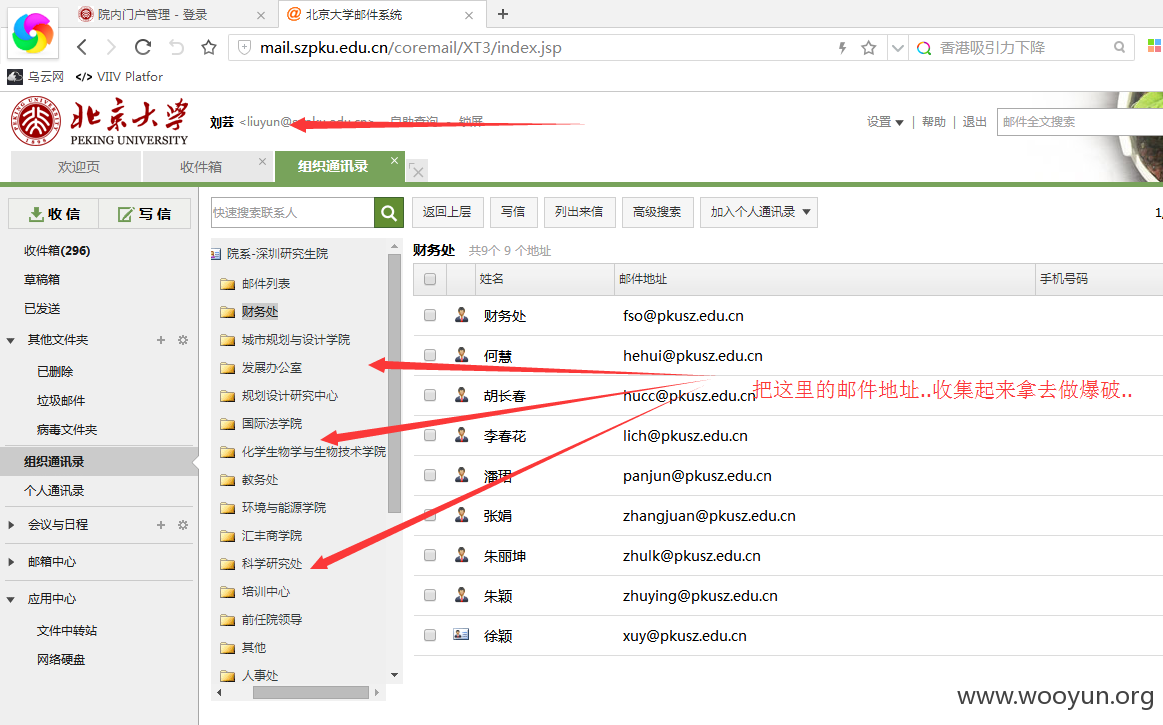Open 收件箱(296) in the sidebar
The width and height of the screenshot is (1163, 725).
(x=57, y=251)
